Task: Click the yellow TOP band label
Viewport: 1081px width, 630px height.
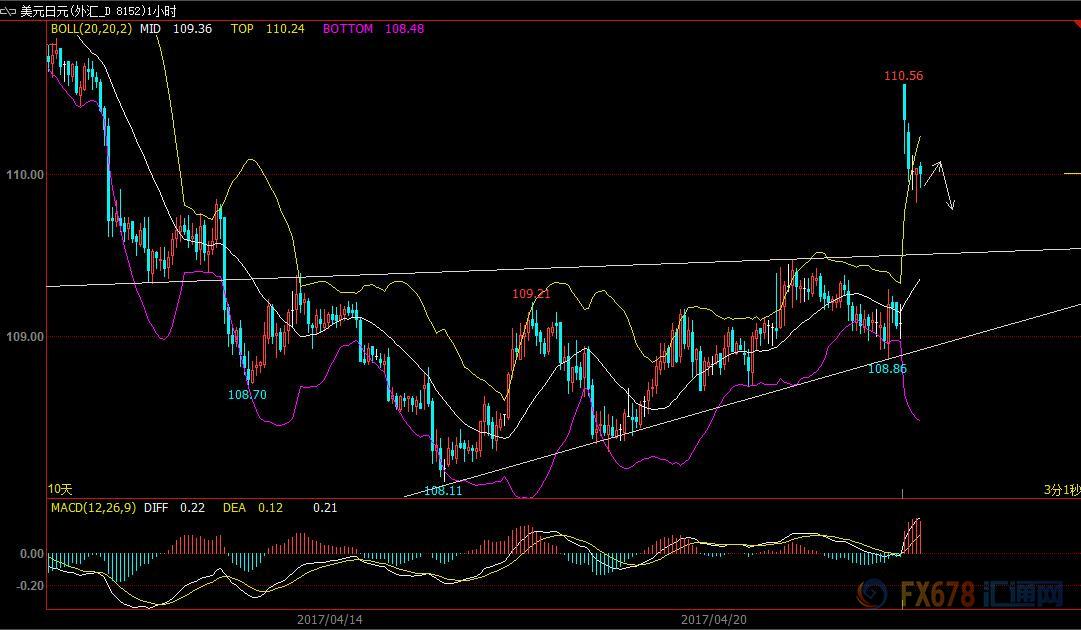Action: pos(242,29)
